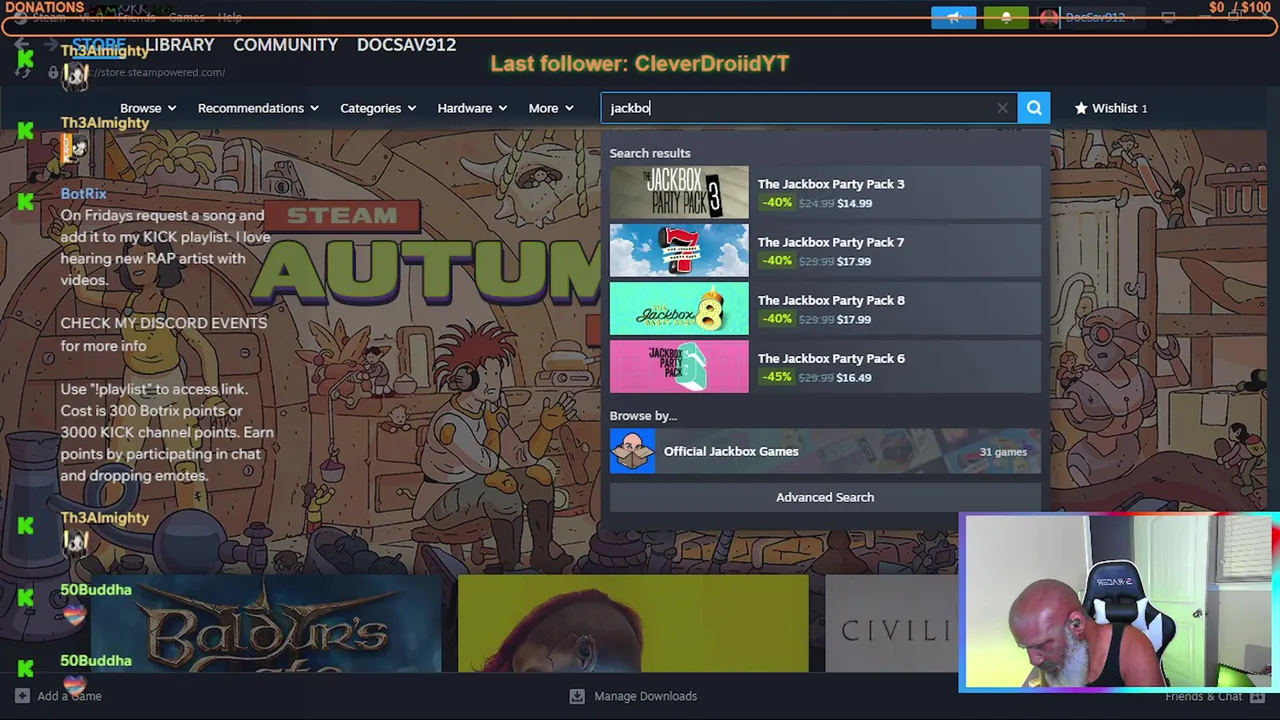Go to the STORE tab

click(x=98, y=45)
